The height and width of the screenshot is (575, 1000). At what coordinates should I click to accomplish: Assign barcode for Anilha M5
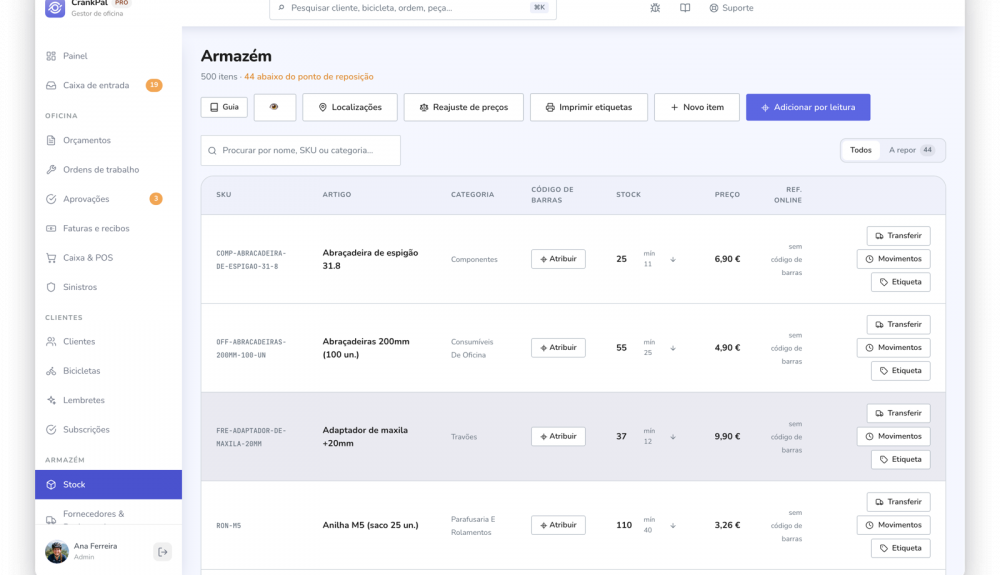coord(558,525)
